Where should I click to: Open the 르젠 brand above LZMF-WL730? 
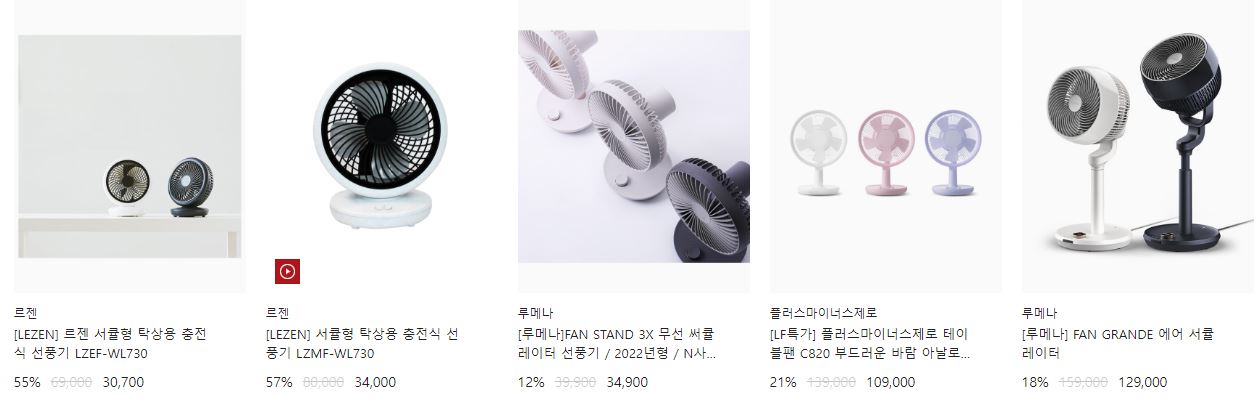coord(277,313)
